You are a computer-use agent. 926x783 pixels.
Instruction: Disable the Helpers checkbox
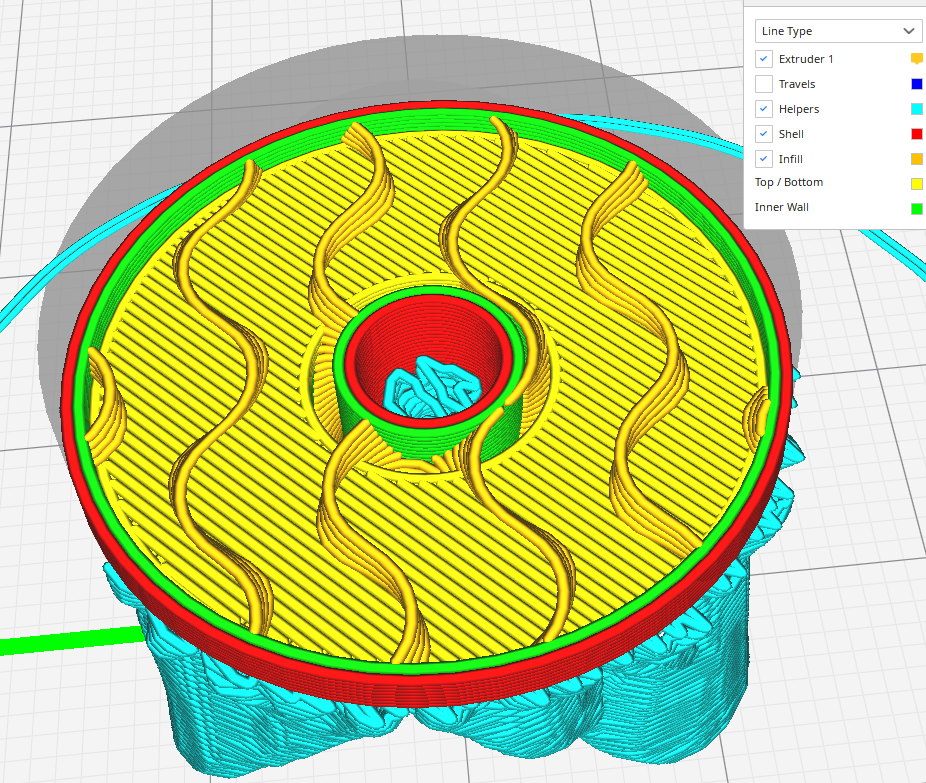click(763, 109)
